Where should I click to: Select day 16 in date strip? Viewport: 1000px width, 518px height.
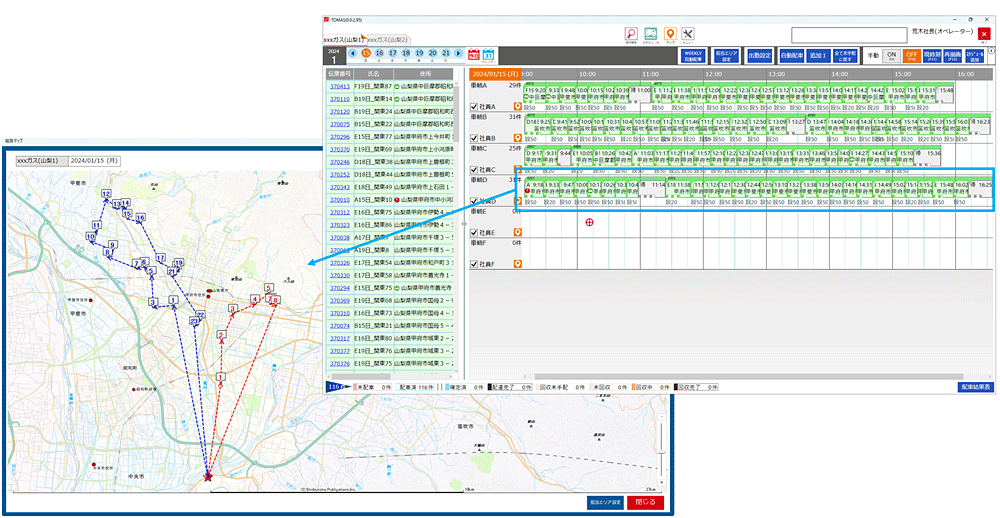(379, 54)
